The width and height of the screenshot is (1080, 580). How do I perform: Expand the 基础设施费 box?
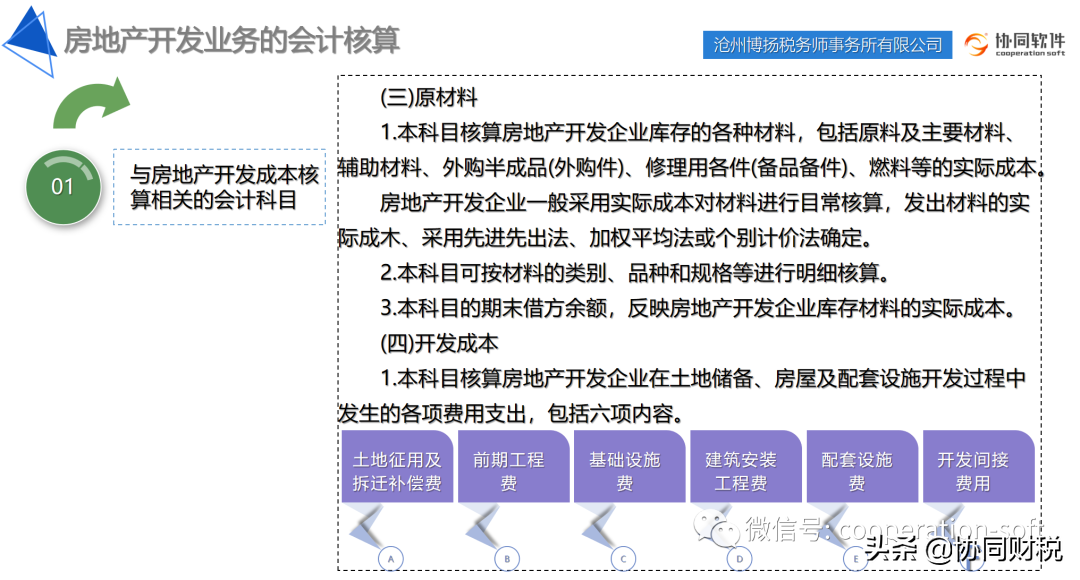point(629,466)
